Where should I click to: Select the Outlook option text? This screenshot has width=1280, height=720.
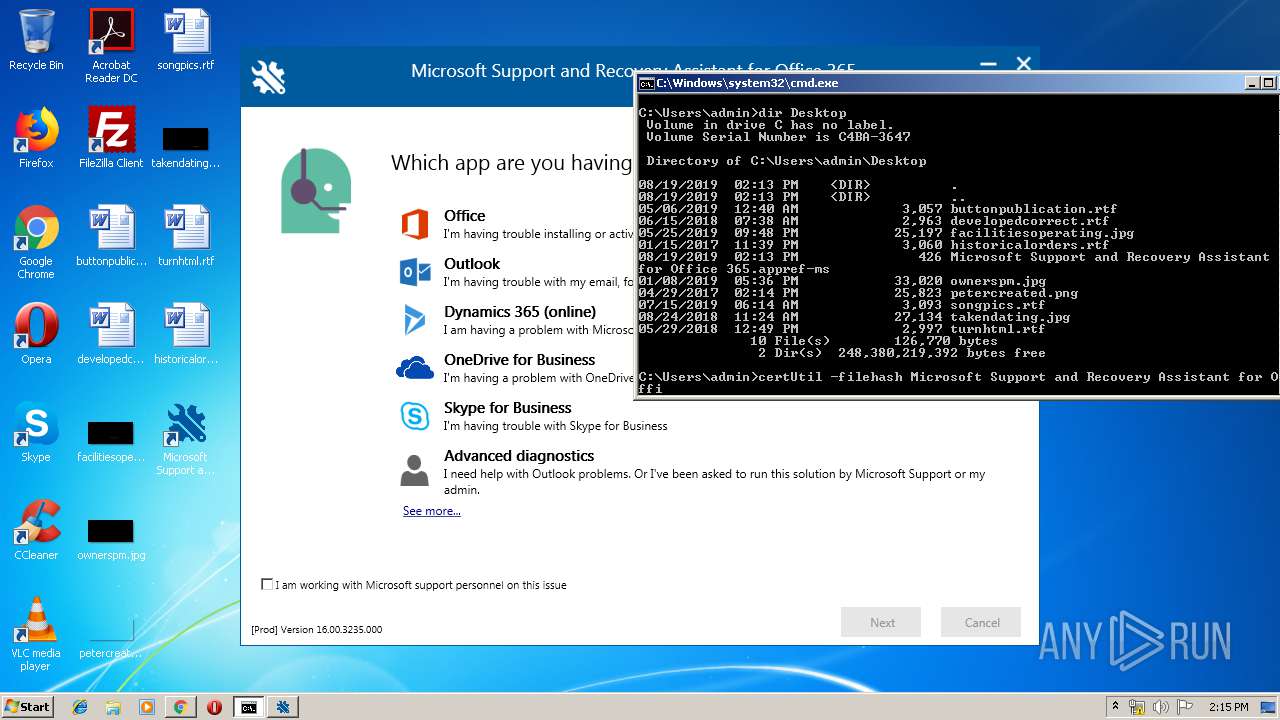[472, 263]
